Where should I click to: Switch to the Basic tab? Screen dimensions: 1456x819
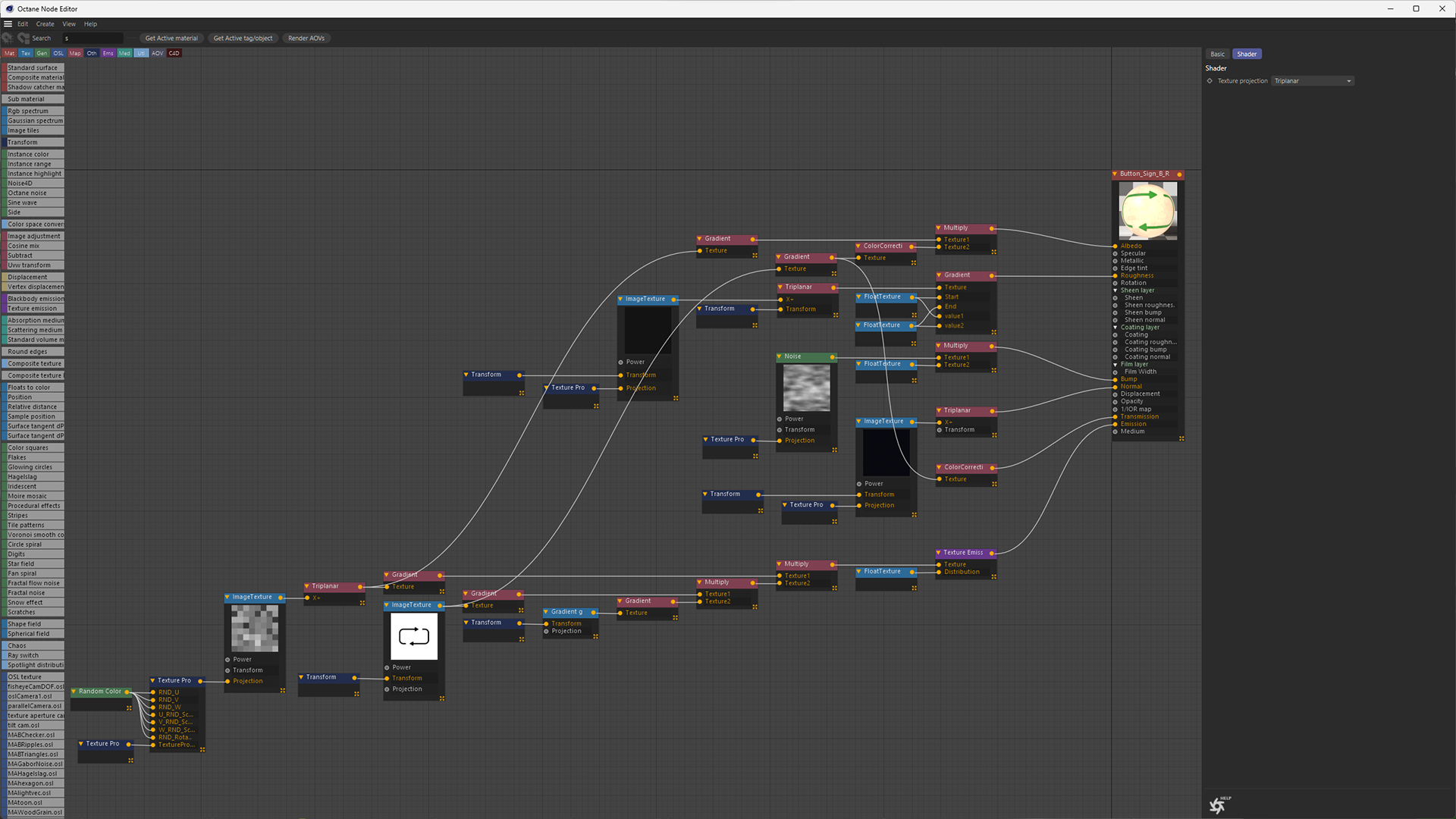coord(1217,54)
